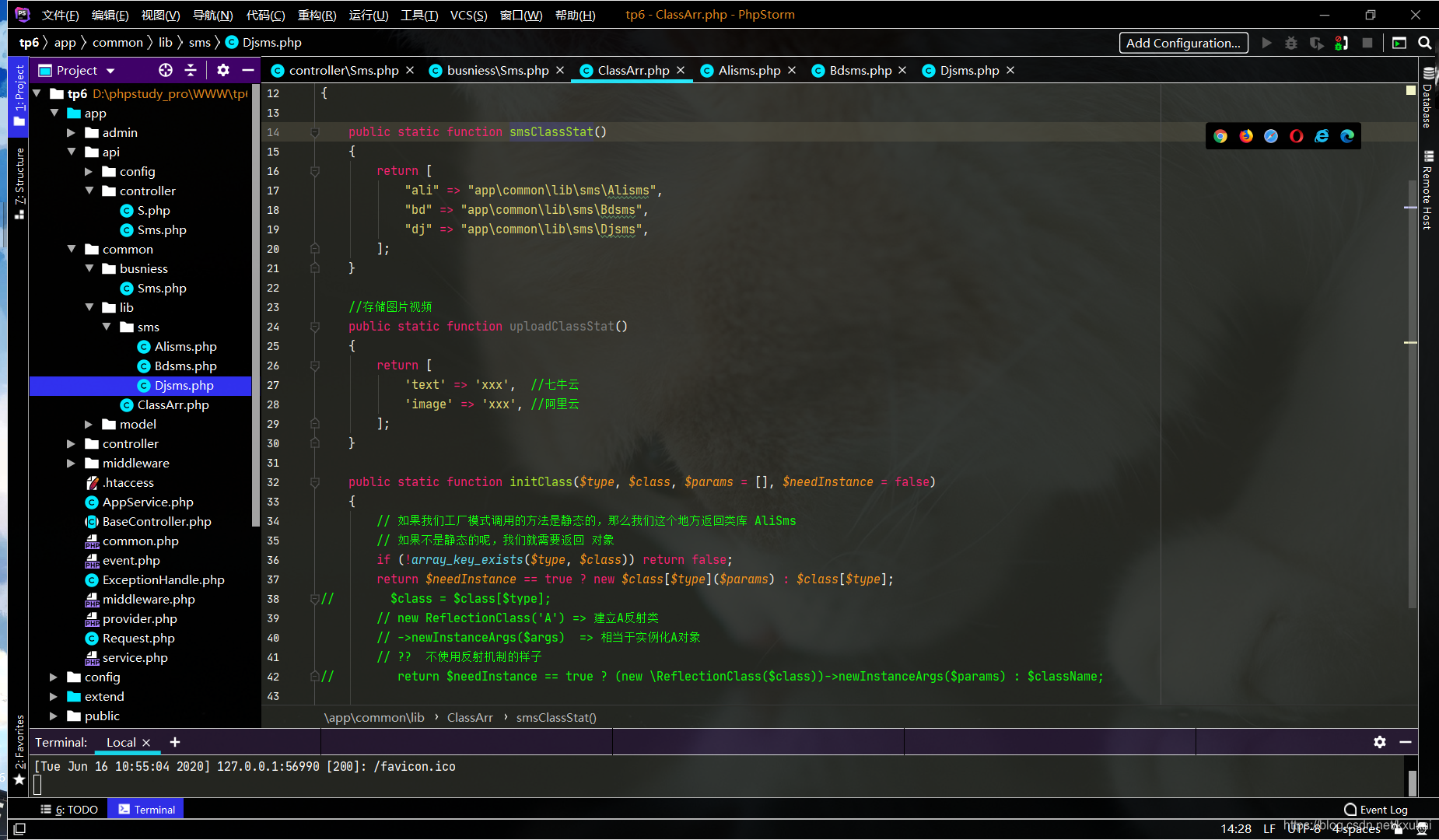Close the controller\Sms.php tab
1439x840 pixels.
(410, 70)
